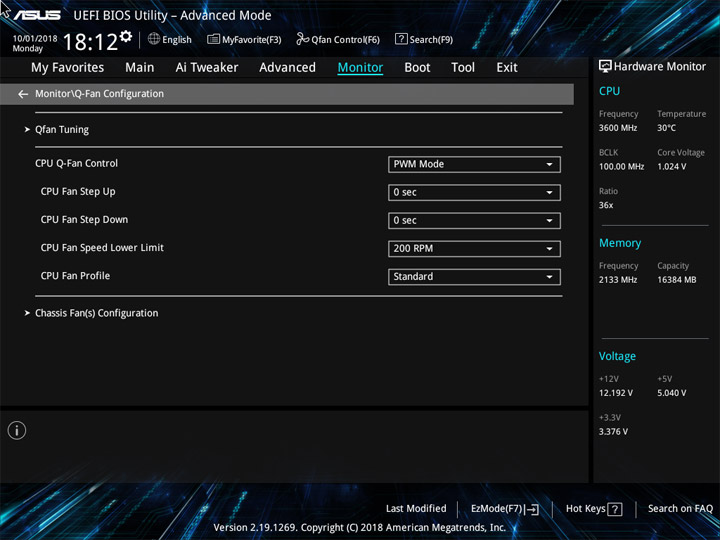Click the gear icon next to the clock
720x540 pixels.
tap(126, 36)
